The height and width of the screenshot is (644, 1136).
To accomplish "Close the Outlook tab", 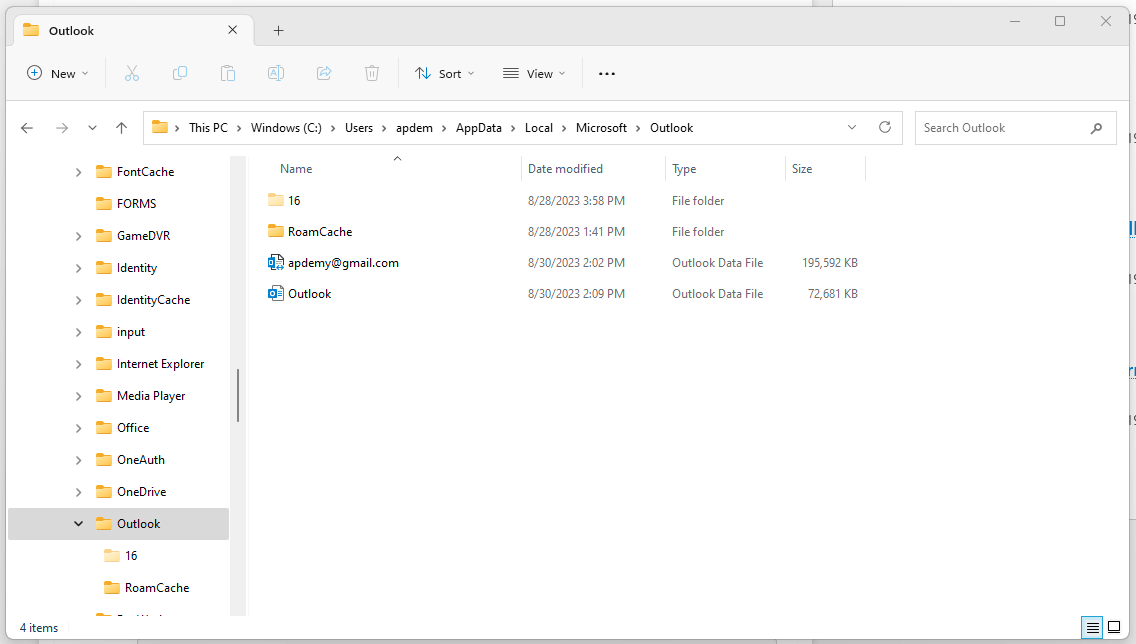I will click(x=233, y=30).
